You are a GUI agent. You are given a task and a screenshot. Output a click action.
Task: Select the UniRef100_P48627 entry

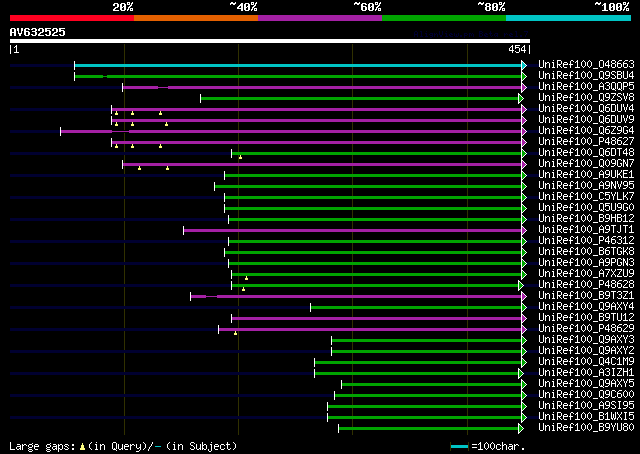point(586,142)
